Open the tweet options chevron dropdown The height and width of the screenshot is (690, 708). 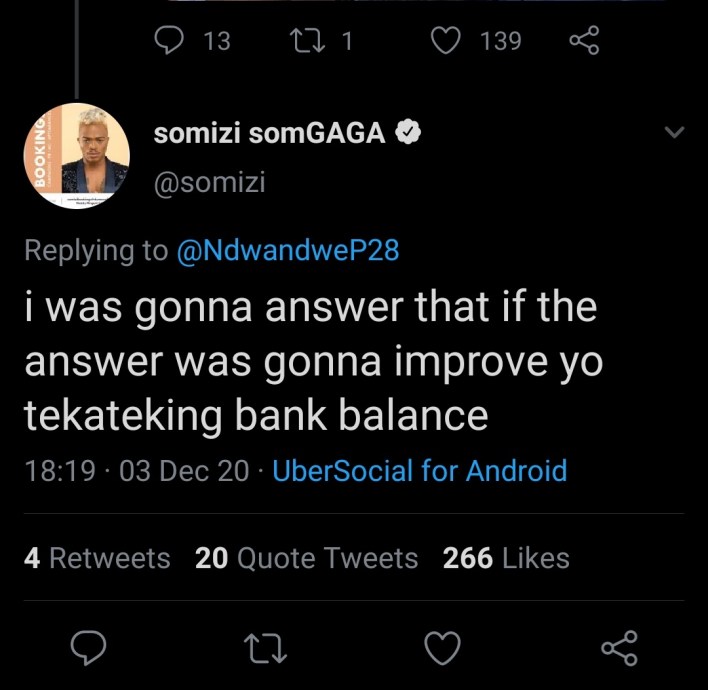(x=675, y=132)
